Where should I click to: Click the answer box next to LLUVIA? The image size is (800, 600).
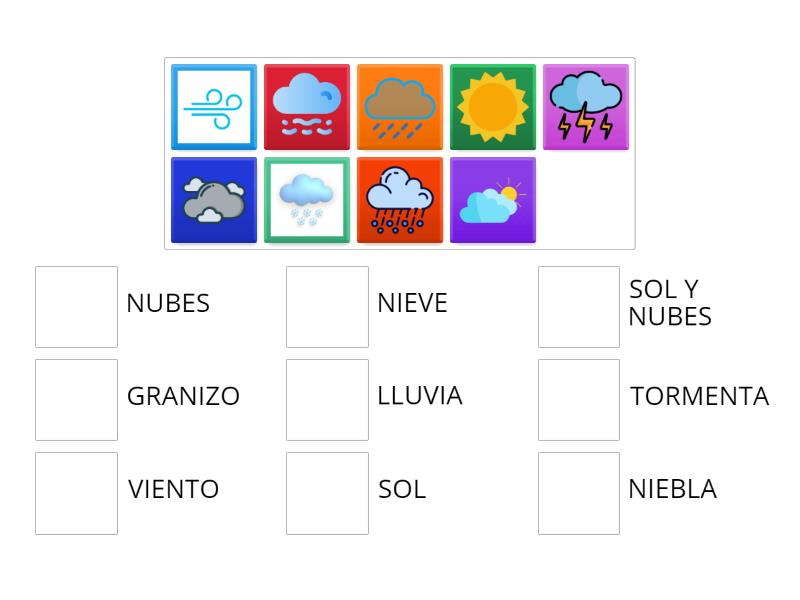[327, 398]
